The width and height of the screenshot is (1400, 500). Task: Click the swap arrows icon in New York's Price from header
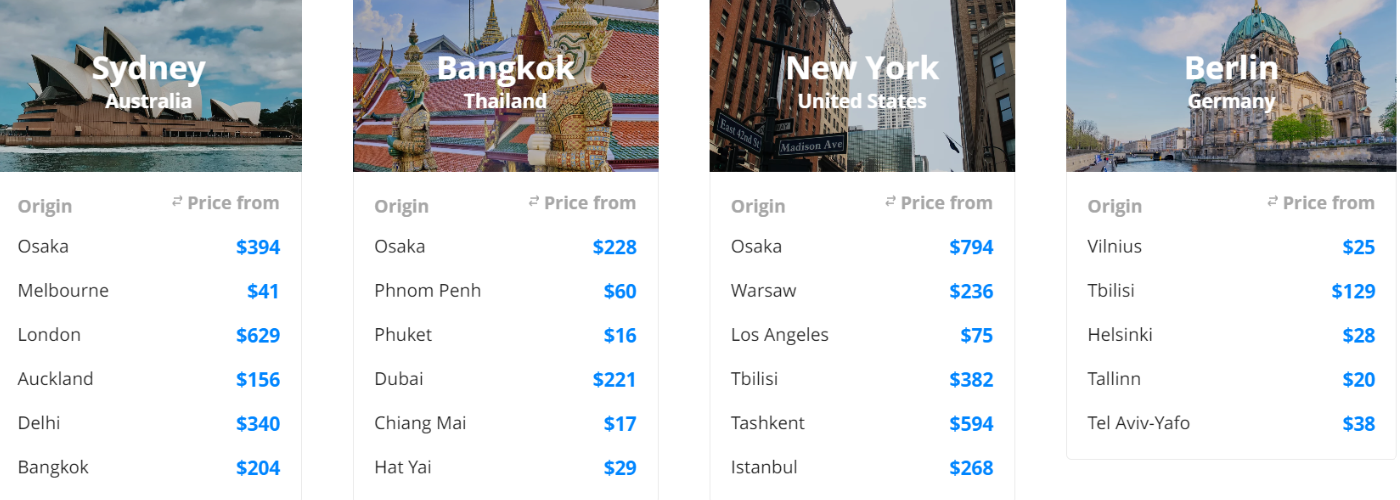point(891,202)
